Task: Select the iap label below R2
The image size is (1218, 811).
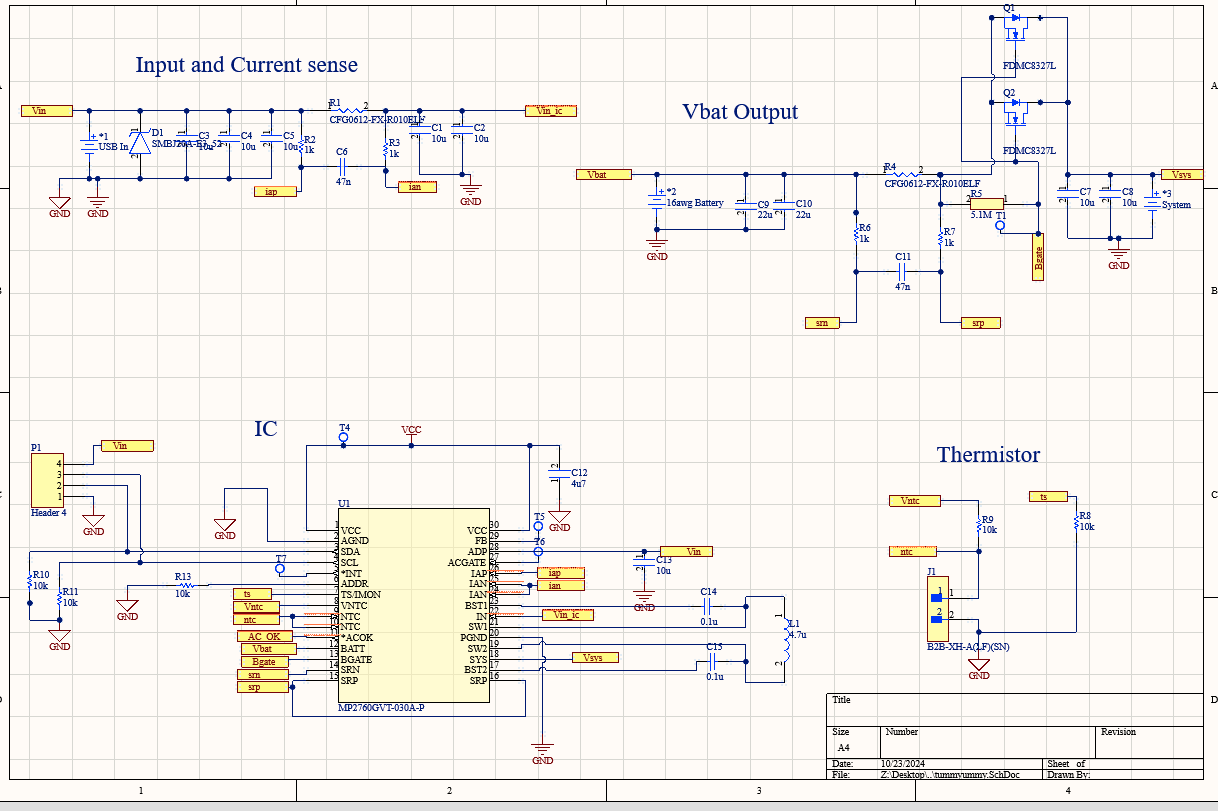Action: point(276,191)
